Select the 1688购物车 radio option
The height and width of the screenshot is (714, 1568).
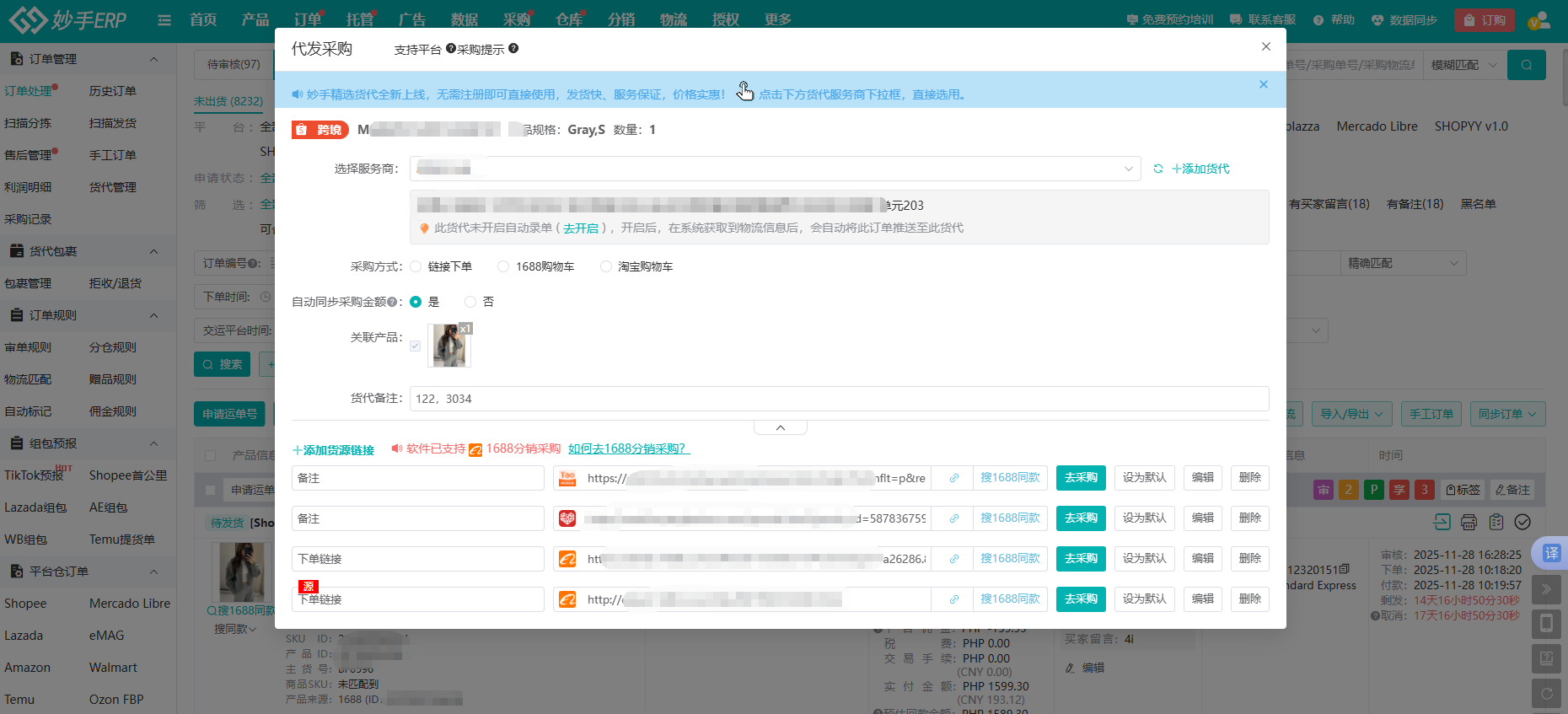[503, 267]
